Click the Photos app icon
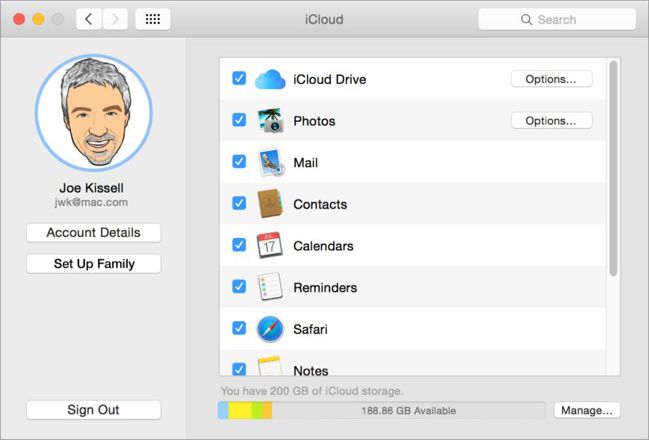 pos(271,120)
